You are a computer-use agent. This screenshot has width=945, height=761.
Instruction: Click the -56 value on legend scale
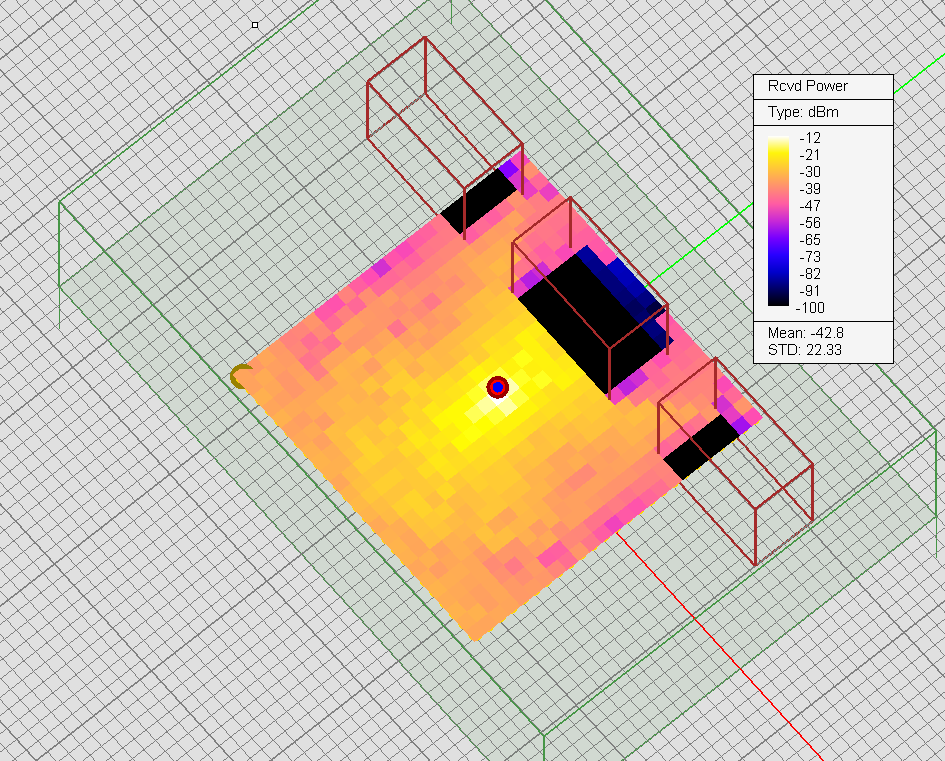pyautogui.click(x=811, y=222)
